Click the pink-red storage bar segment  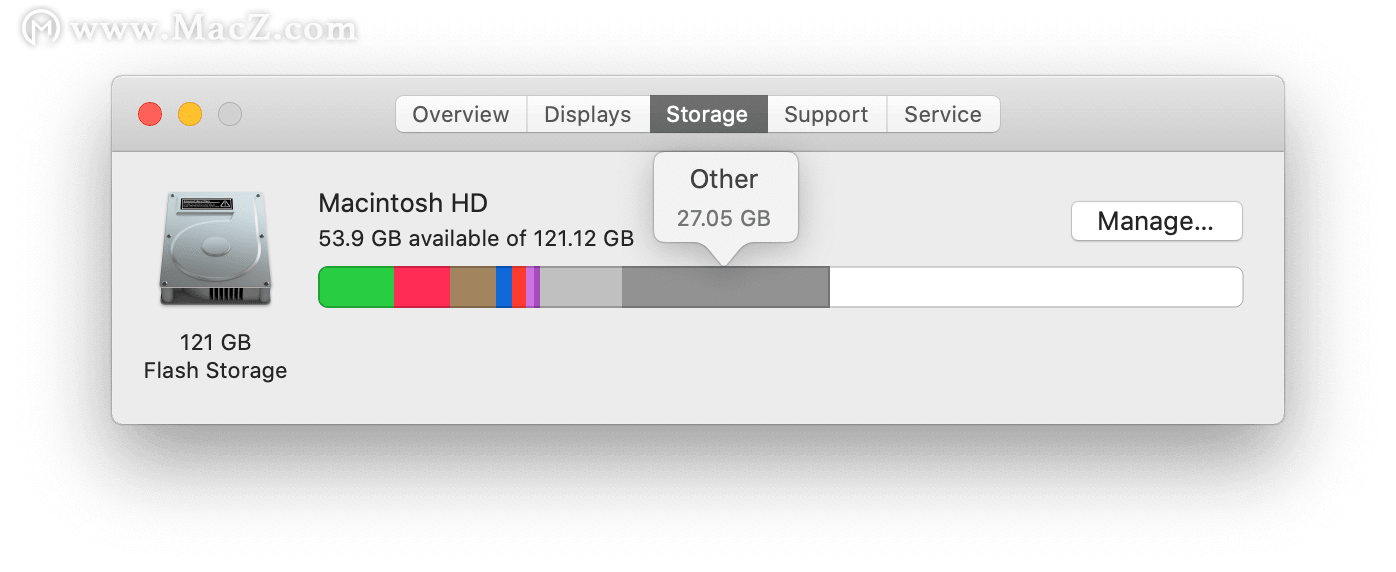click(x=422, y=287)
